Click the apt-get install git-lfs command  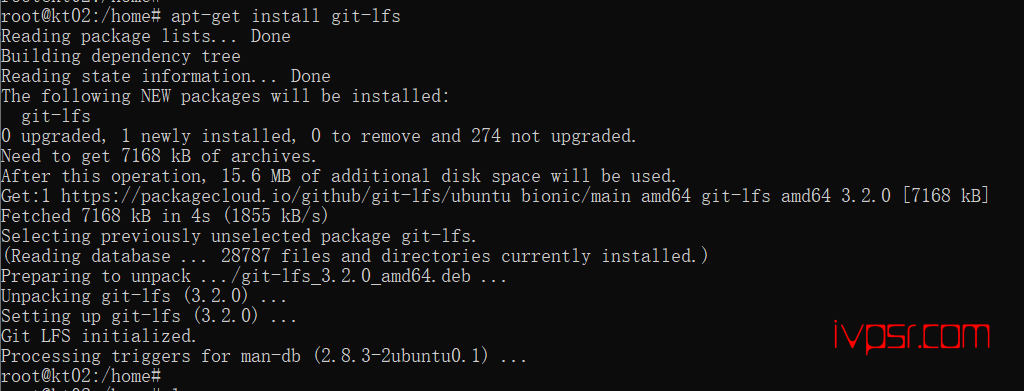(x=285, y=16)
